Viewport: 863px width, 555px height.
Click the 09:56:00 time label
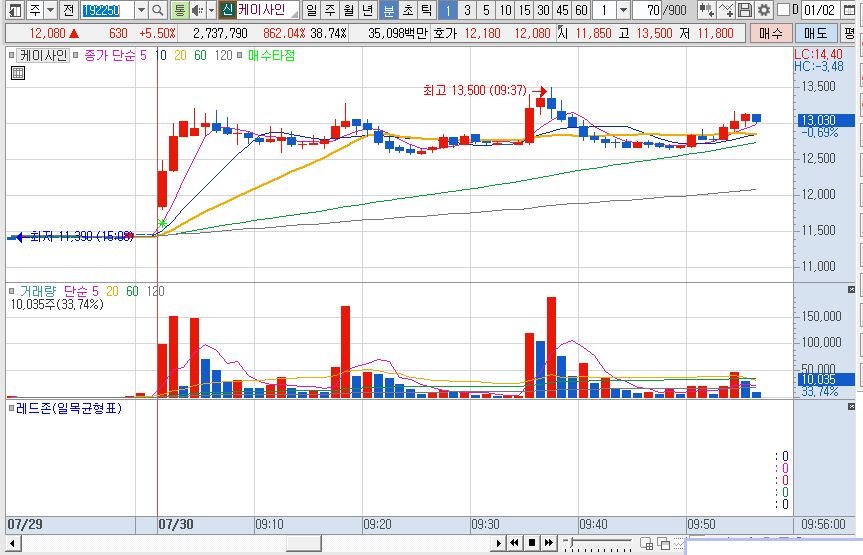823,524
